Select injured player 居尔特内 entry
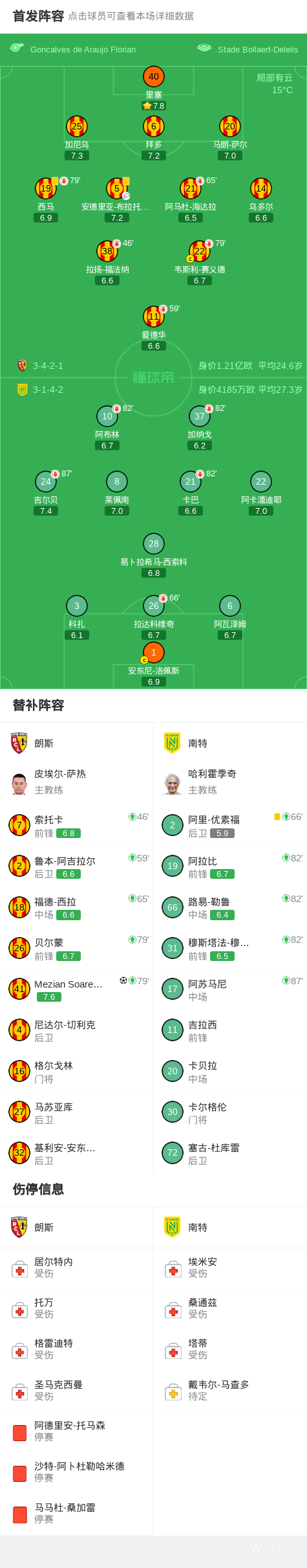Viewport: 307px width, 1568px height. 77,1268
